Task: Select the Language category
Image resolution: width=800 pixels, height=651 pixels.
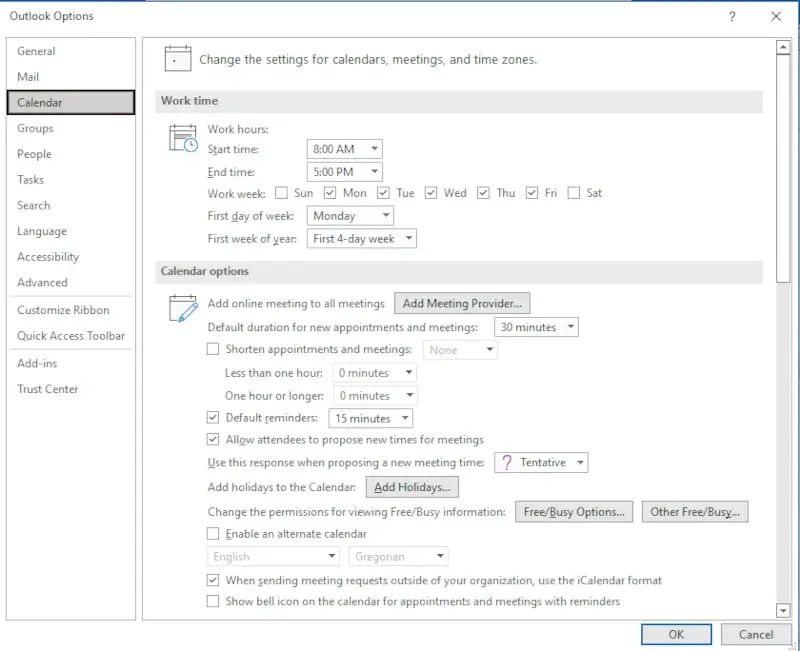Action: coord(71,231)
